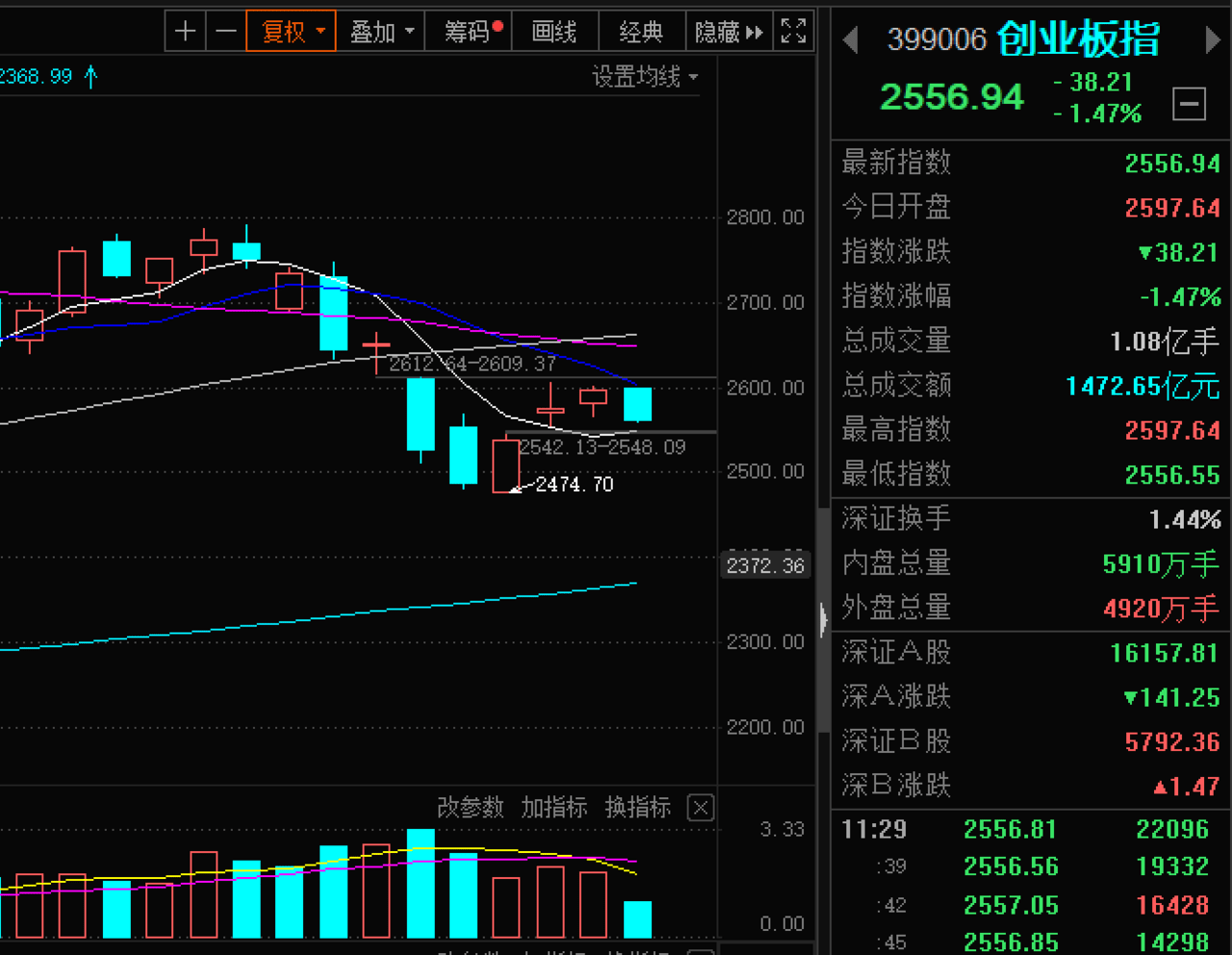Select the 最新指数 row

click(x=1031, y=163)
